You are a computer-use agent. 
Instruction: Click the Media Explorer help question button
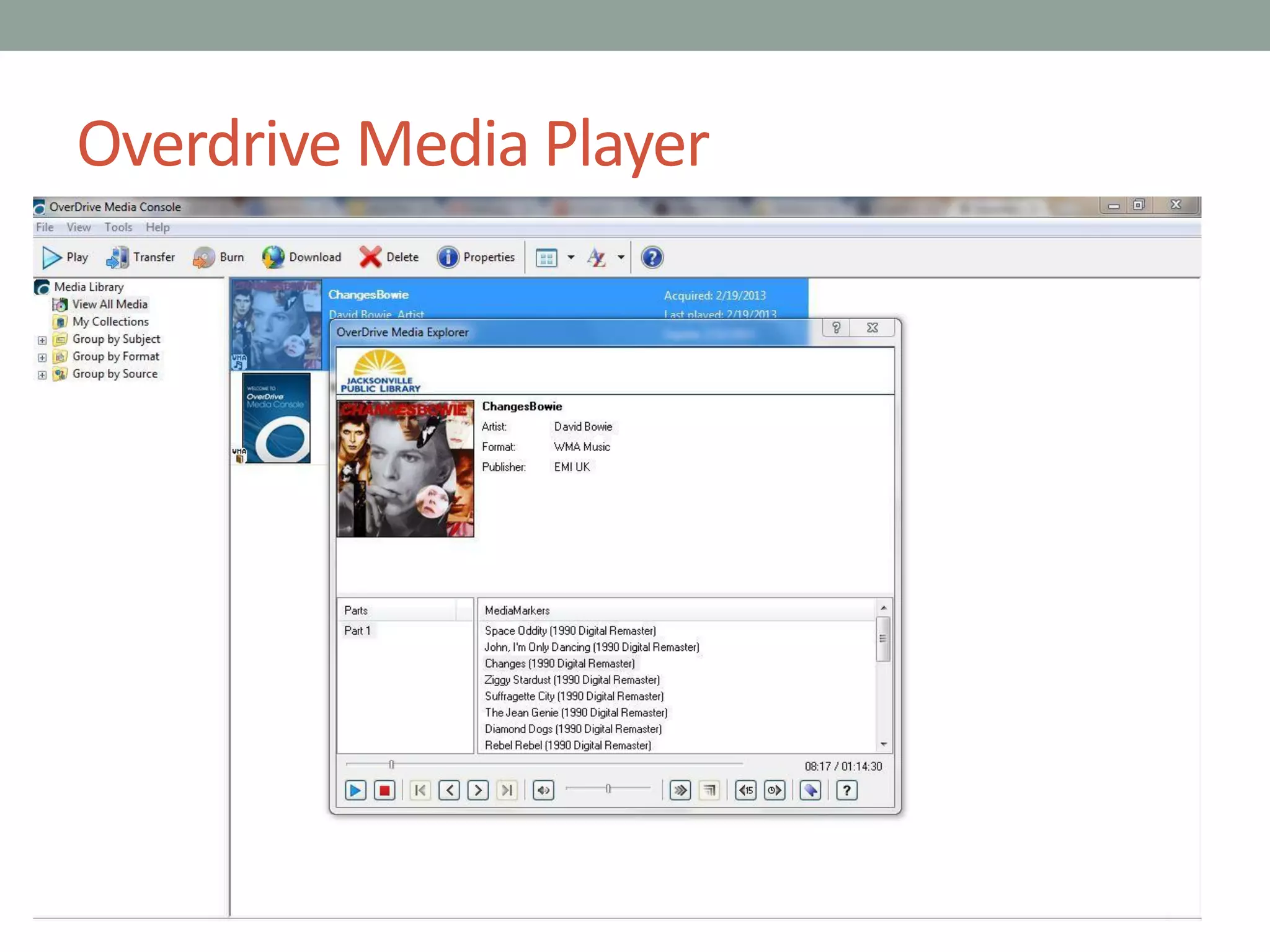coord(836,328)
